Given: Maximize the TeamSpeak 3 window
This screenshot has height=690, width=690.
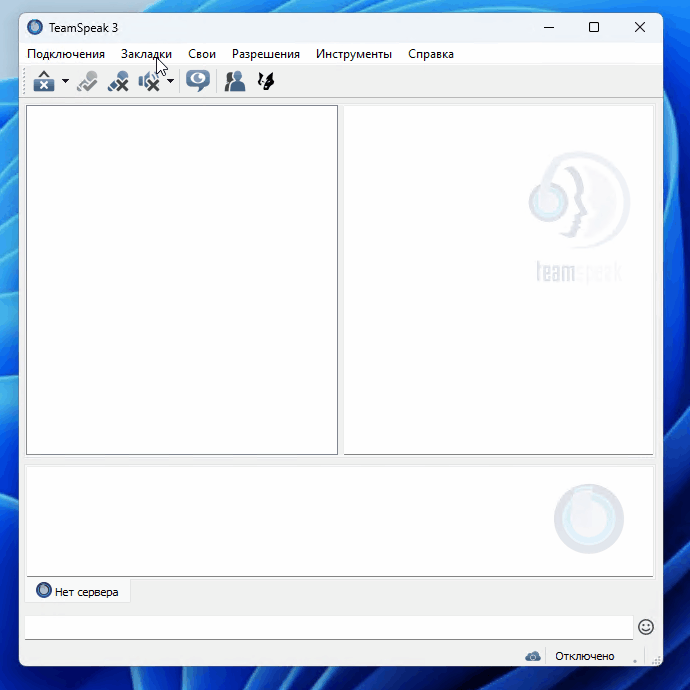Looking at the screenshot, I should pyautogui.click(x=594, y=27).
